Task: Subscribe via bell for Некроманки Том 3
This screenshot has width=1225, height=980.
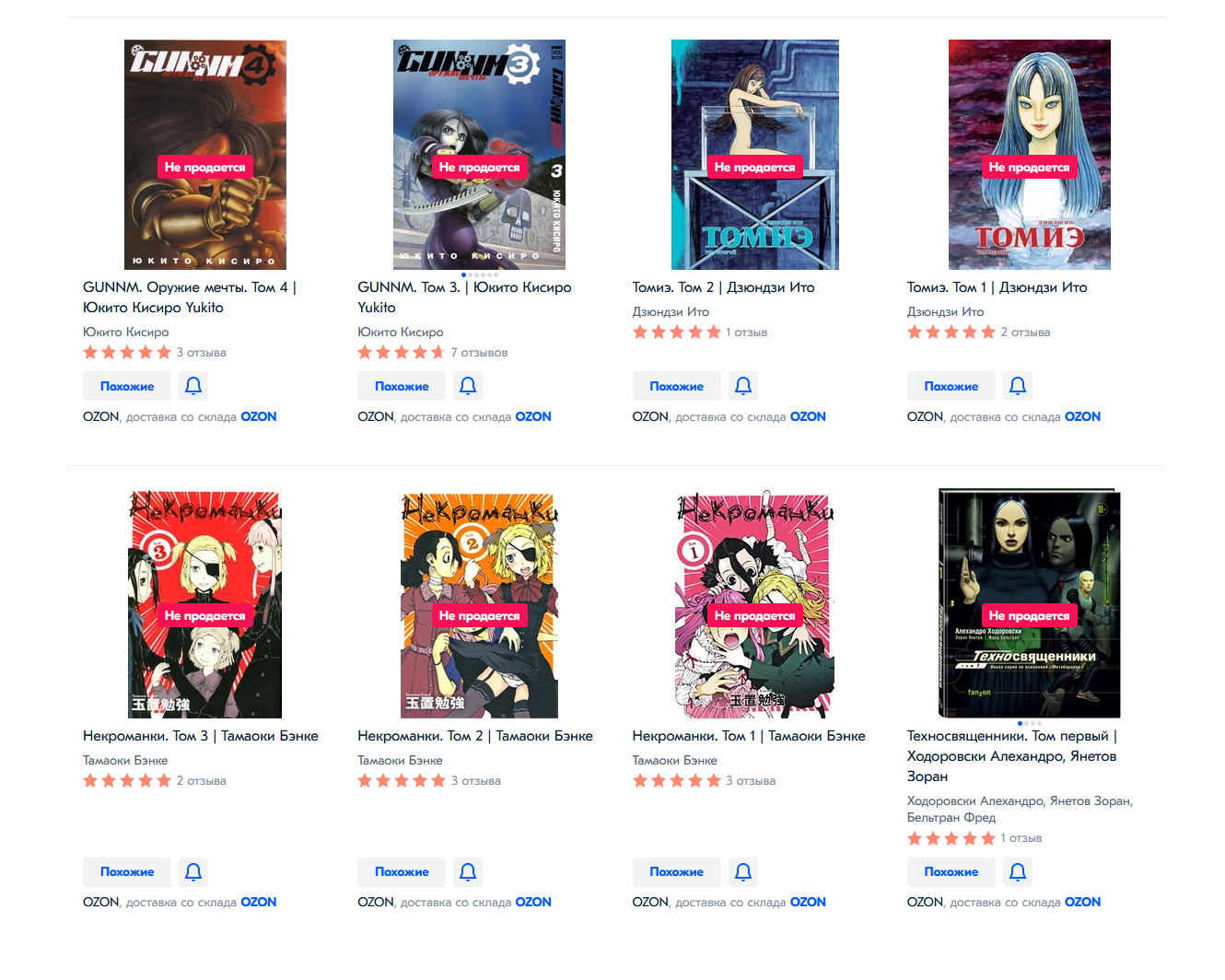Action: click(x=193, y=871)
